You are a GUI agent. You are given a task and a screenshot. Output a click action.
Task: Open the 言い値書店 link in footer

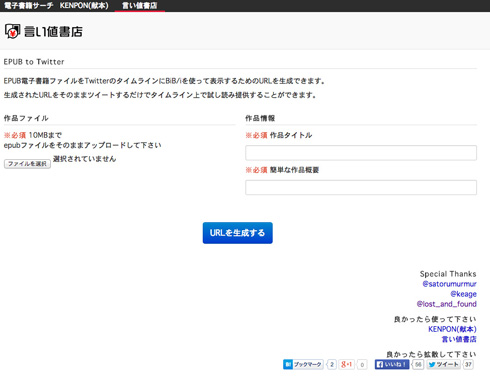pos(459,339)
